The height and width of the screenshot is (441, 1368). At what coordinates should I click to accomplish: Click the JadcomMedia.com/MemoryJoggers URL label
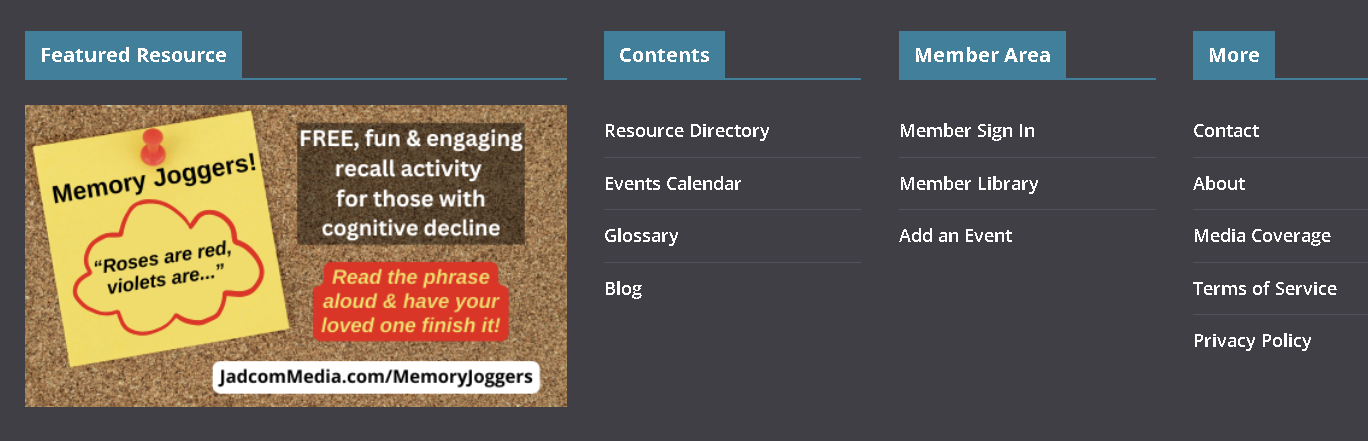(376, 377)
